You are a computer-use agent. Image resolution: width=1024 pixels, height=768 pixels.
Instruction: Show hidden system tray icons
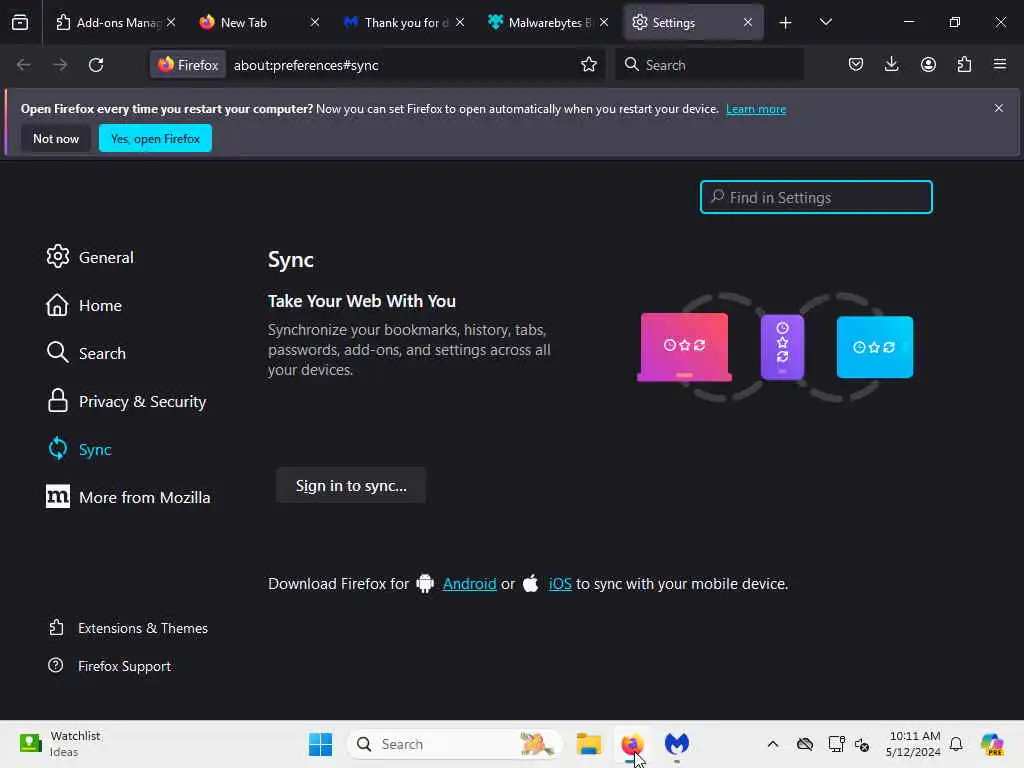tap(773, 744)
